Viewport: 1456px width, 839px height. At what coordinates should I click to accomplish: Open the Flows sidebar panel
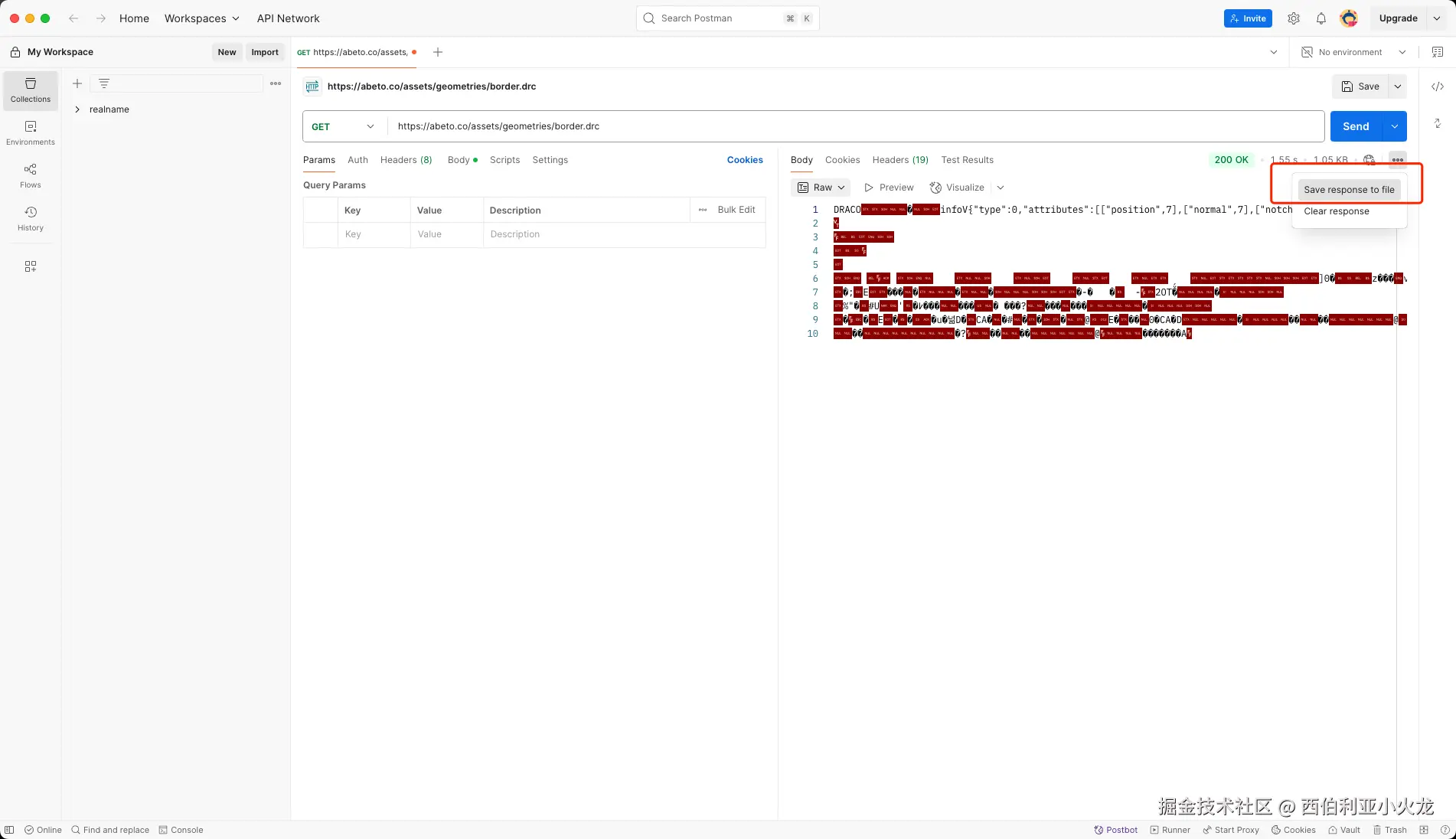pyautogui.click(x=31, y=176)
